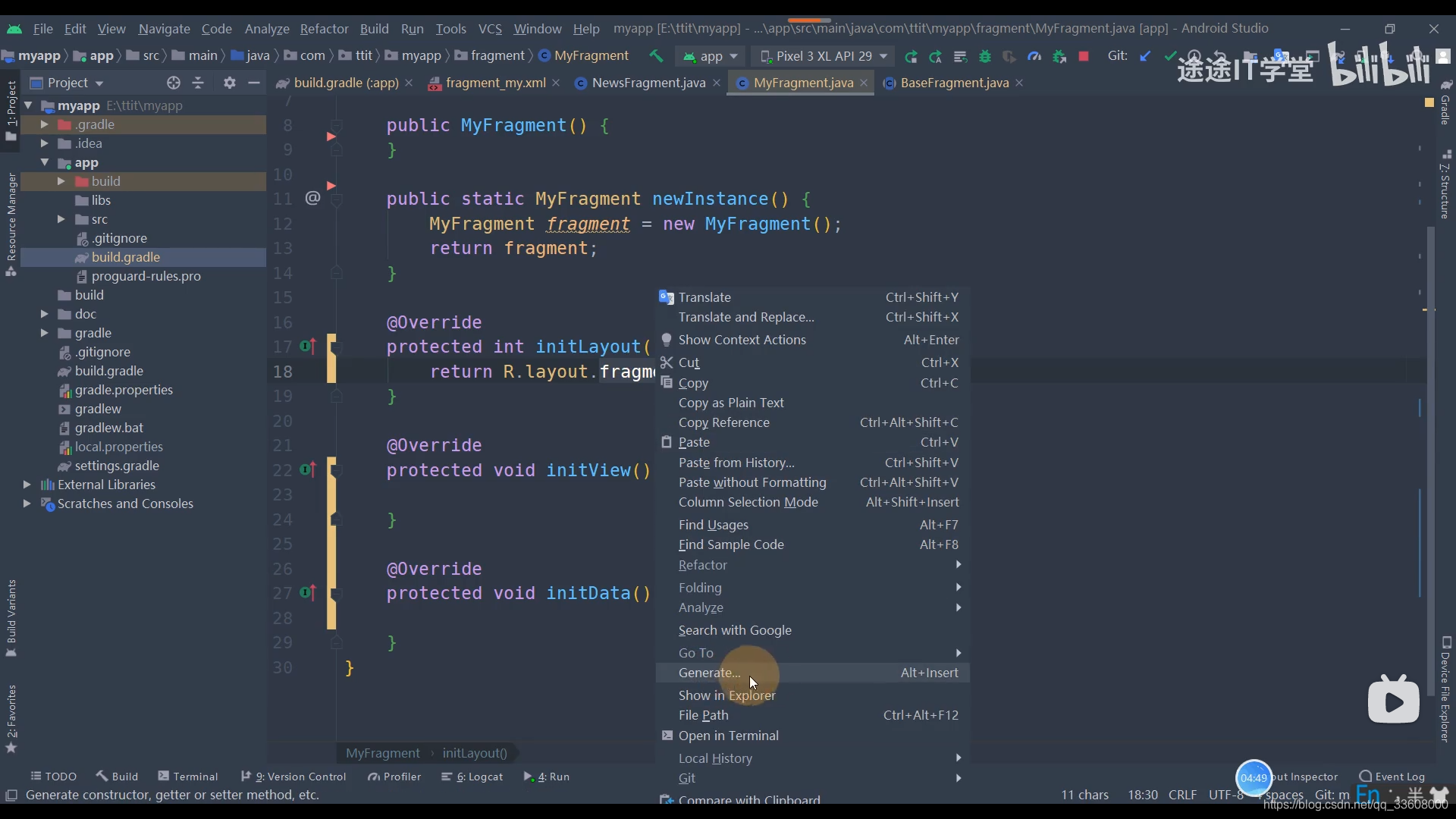The width and height of the screenshot is (1456, 819).
Task: Click the Git Update Project blue arrow
Action: tap(1145, 56)
